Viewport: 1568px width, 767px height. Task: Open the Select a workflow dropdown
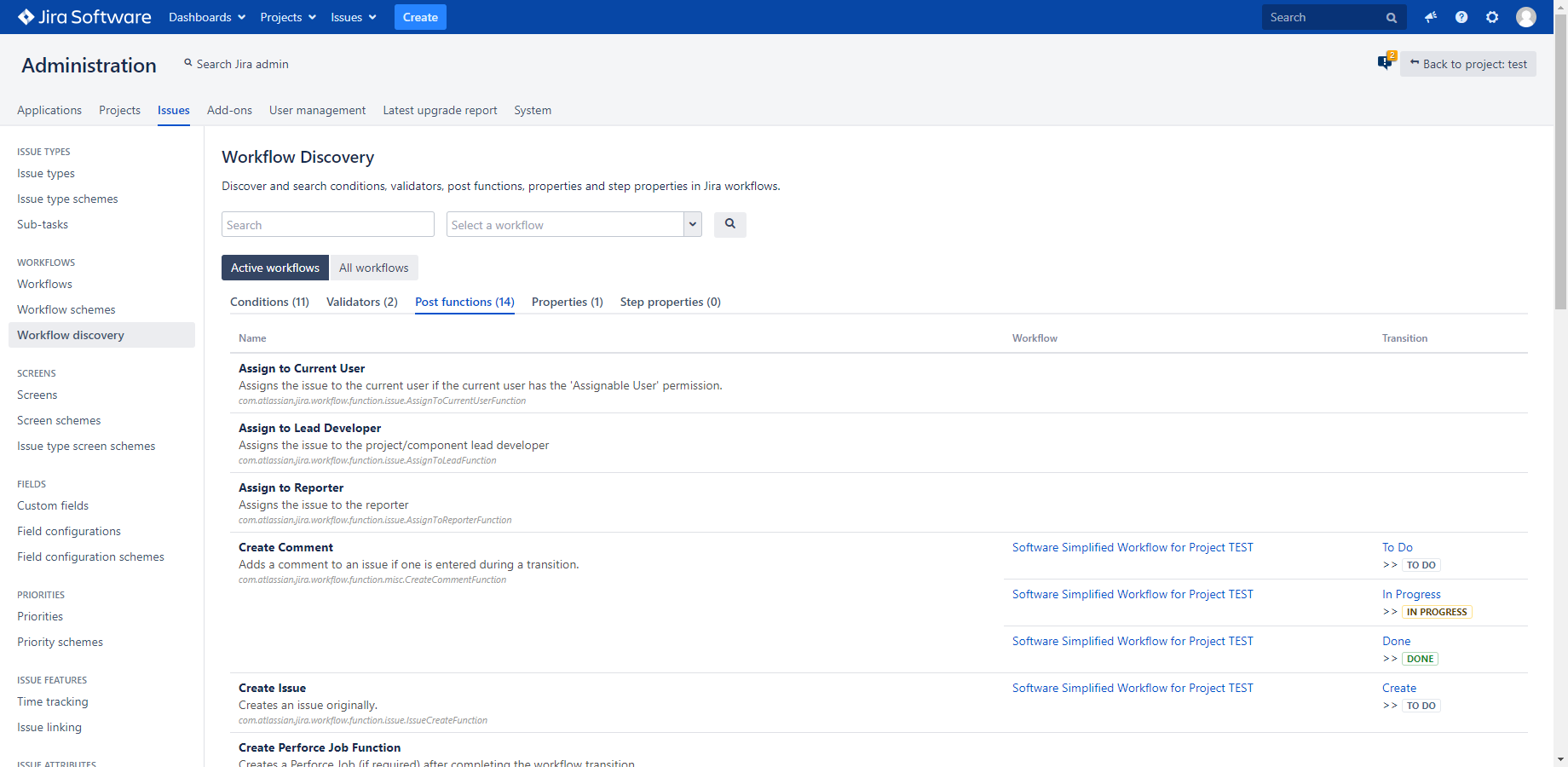[574, 224]
